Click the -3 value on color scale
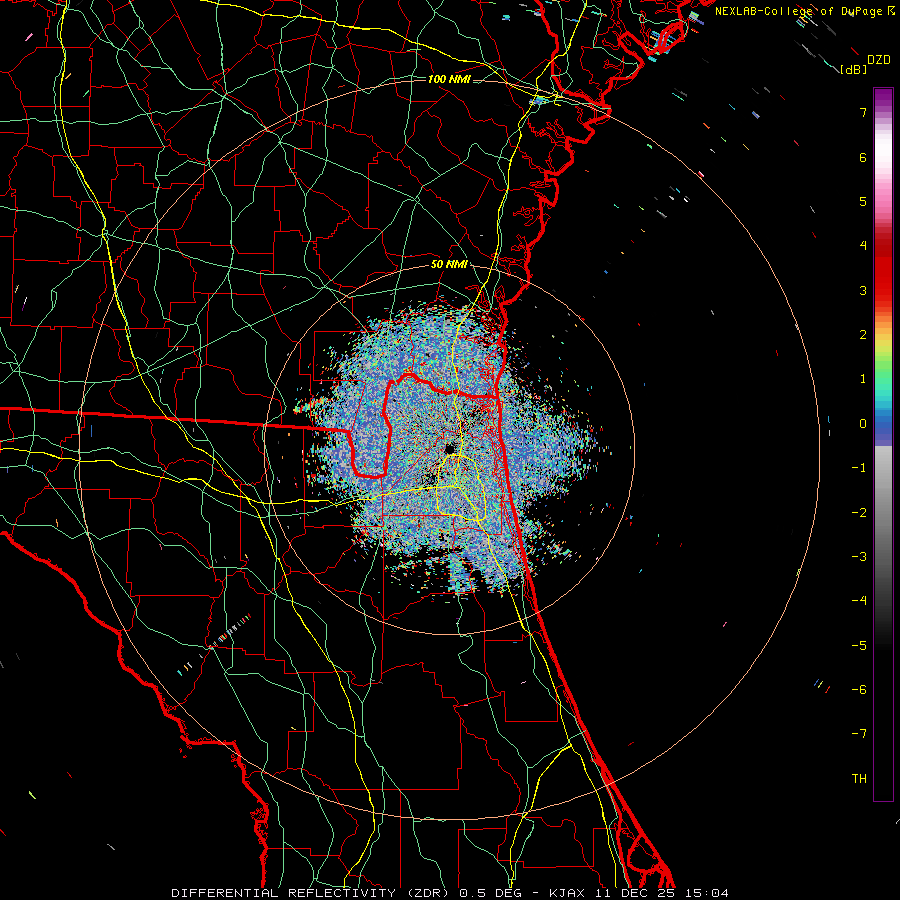Screen dimensions: 900x900 tap(859, 557)
